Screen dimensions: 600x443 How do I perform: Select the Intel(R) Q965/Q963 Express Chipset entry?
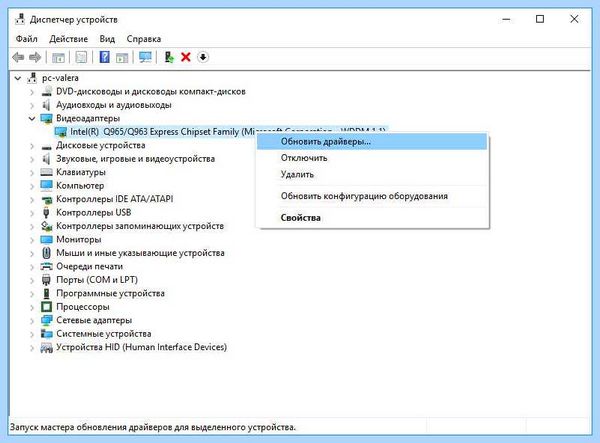point(161,132)
